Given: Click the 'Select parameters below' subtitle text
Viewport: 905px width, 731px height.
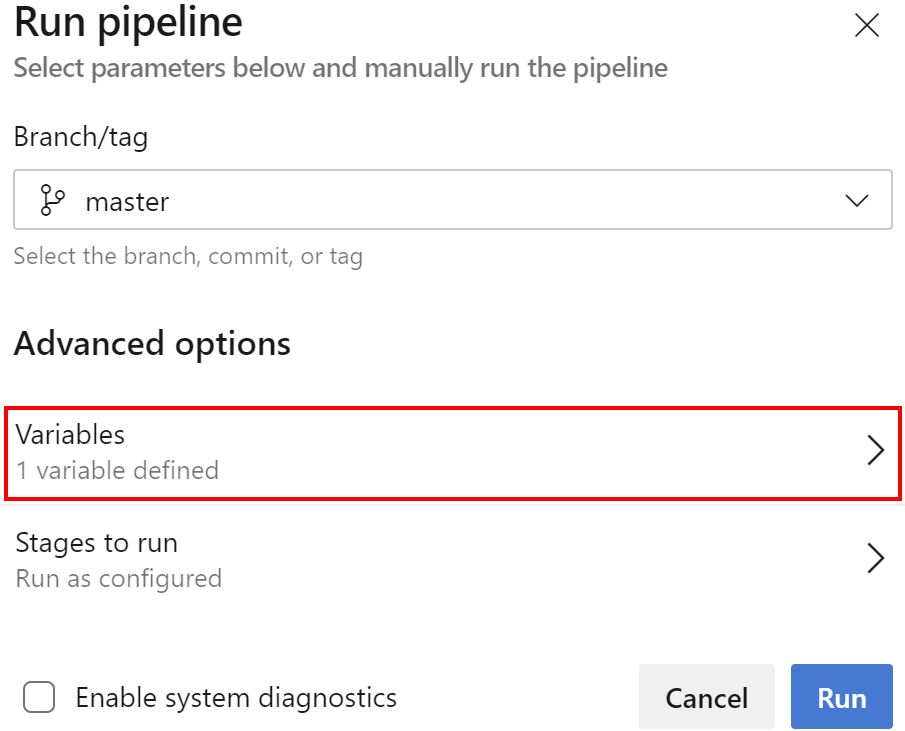Looking at the screenshot, I should click(x=340, y=69).
